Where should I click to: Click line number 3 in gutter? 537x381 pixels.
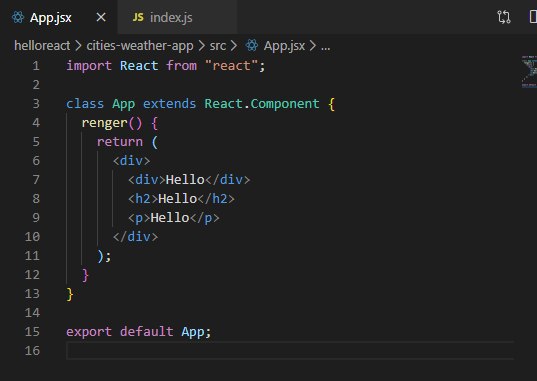coord(36,104)
